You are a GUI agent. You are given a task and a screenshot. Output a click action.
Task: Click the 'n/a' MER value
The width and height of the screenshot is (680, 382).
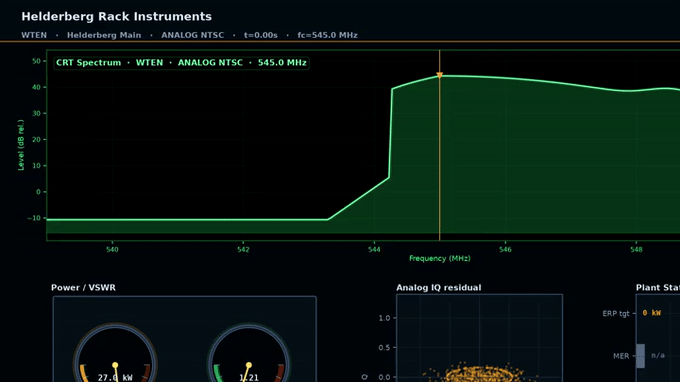click(658, 356)
